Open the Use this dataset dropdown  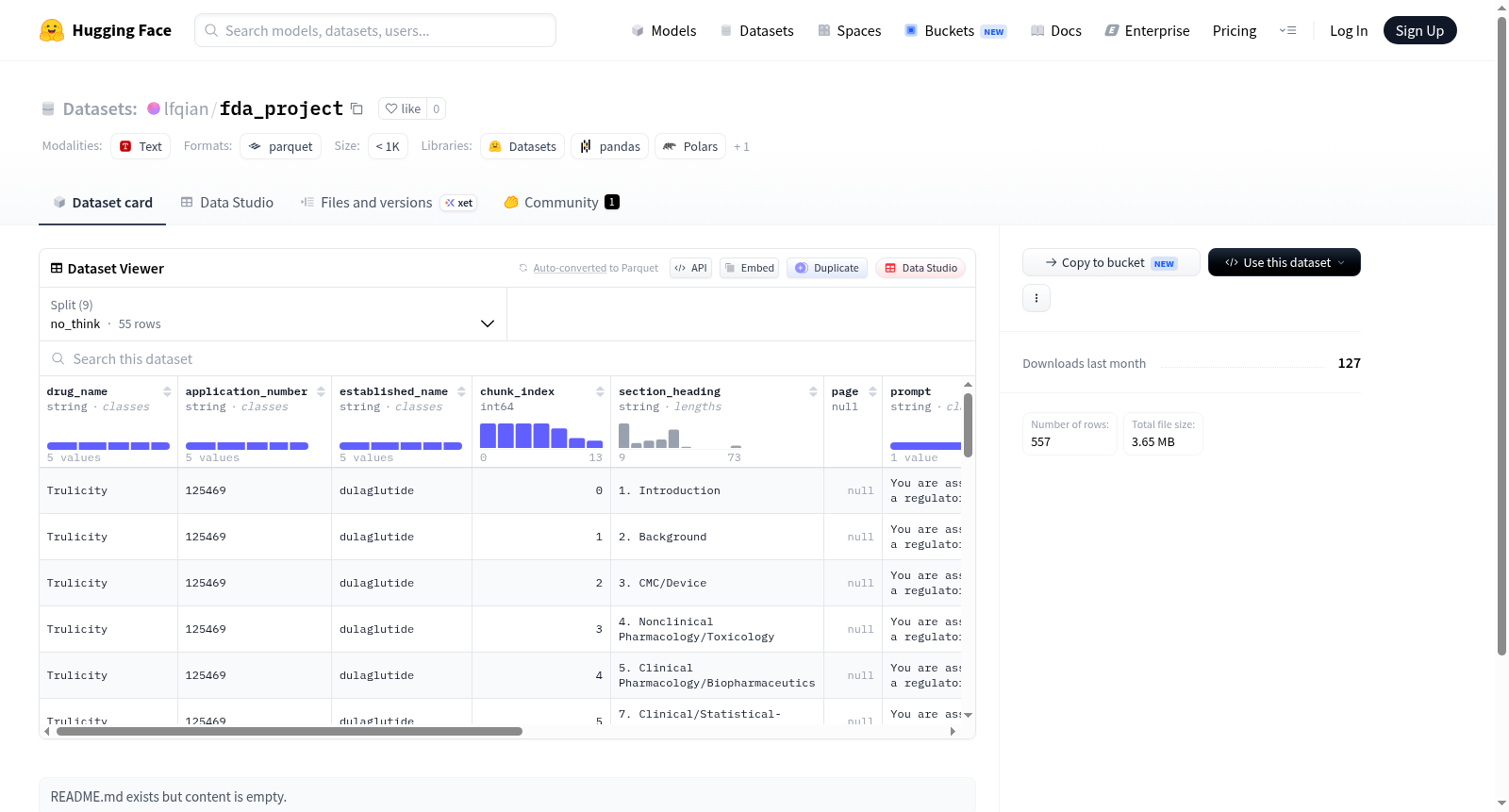click(1285, 262)
